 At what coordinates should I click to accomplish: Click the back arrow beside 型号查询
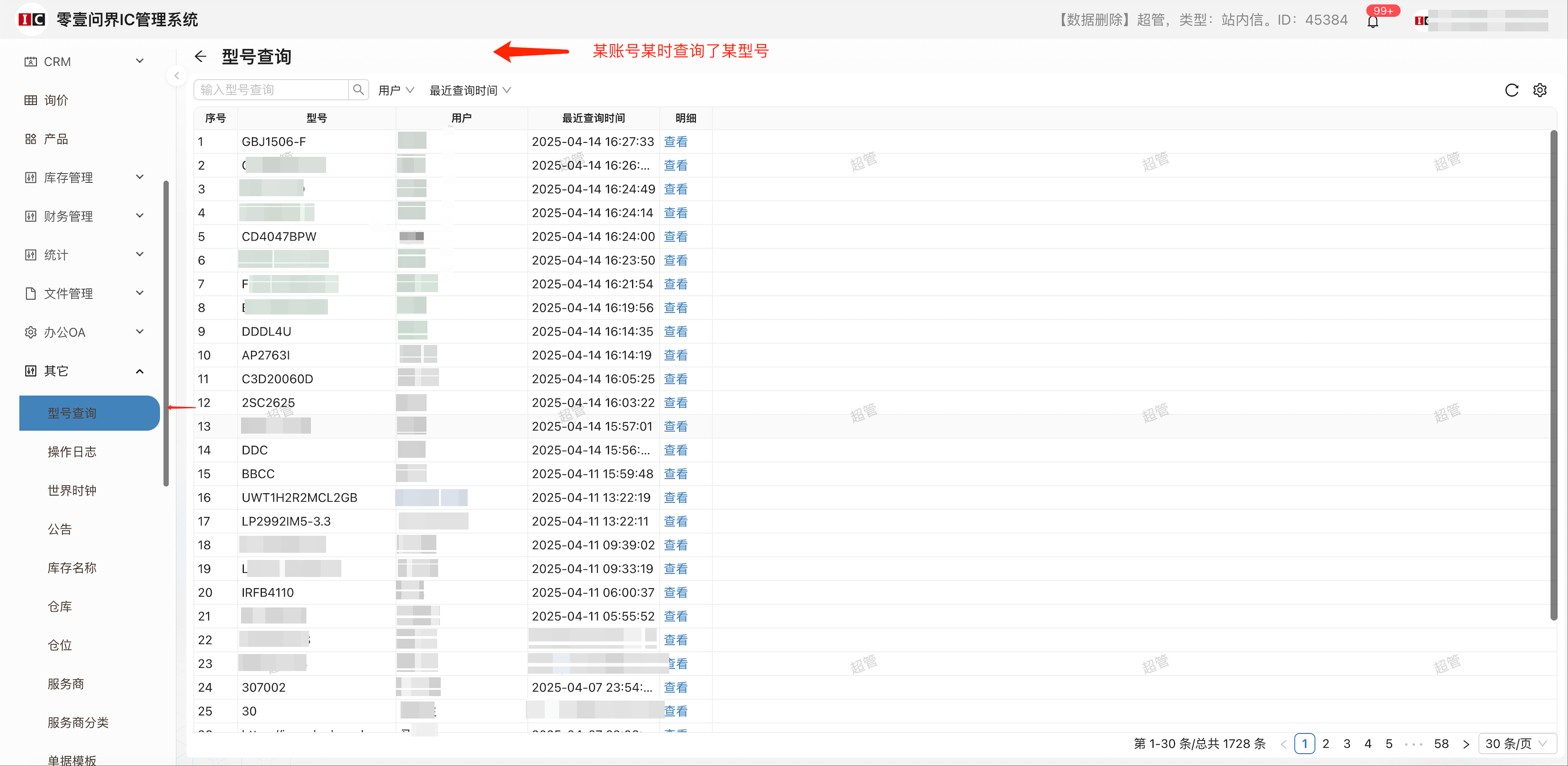pos(200,56)
